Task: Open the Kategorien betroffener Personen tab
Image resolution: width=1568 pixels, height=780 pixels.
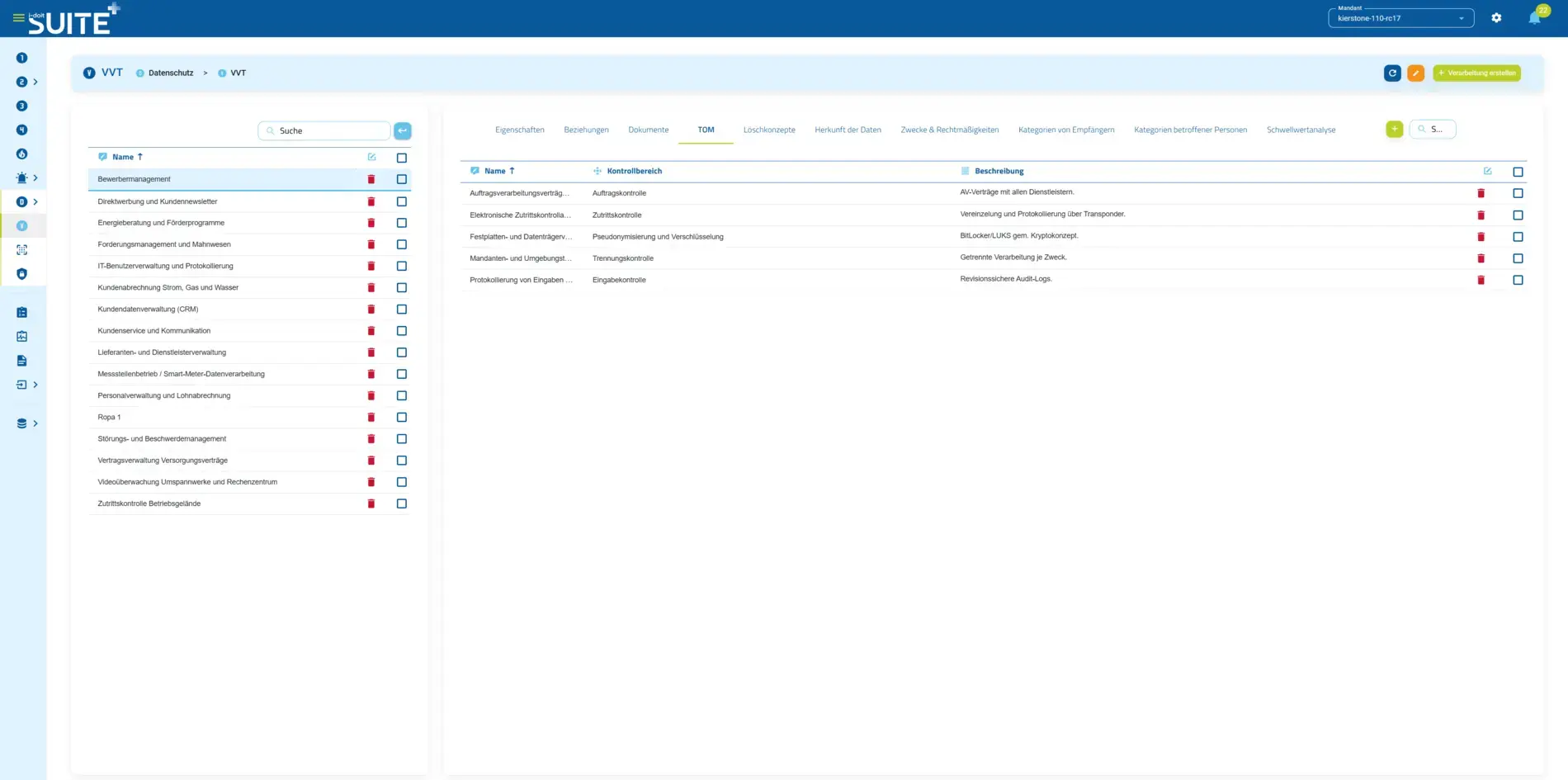Action: (1190, 130)
